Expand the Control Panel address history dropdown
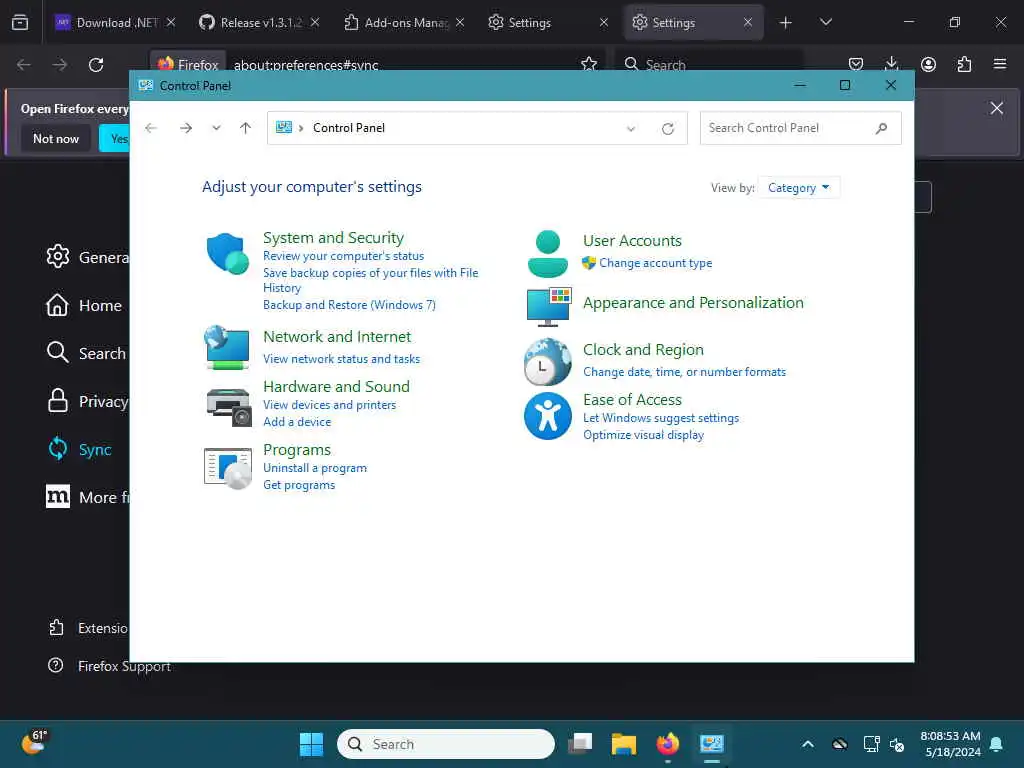 point(631,129)
